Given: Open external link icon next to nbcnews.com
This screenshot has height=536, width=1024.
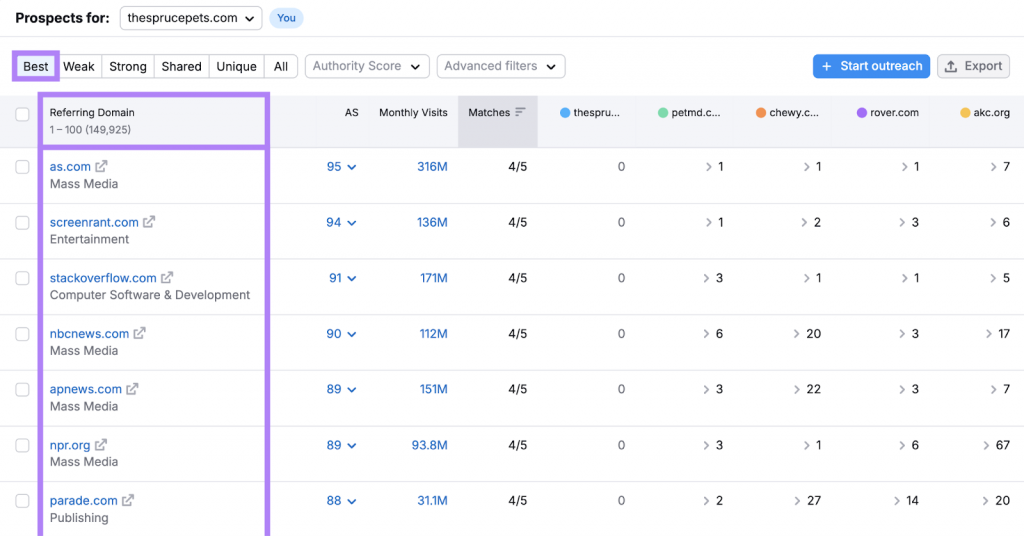Looking at the screenshot, I should (140, 334).
